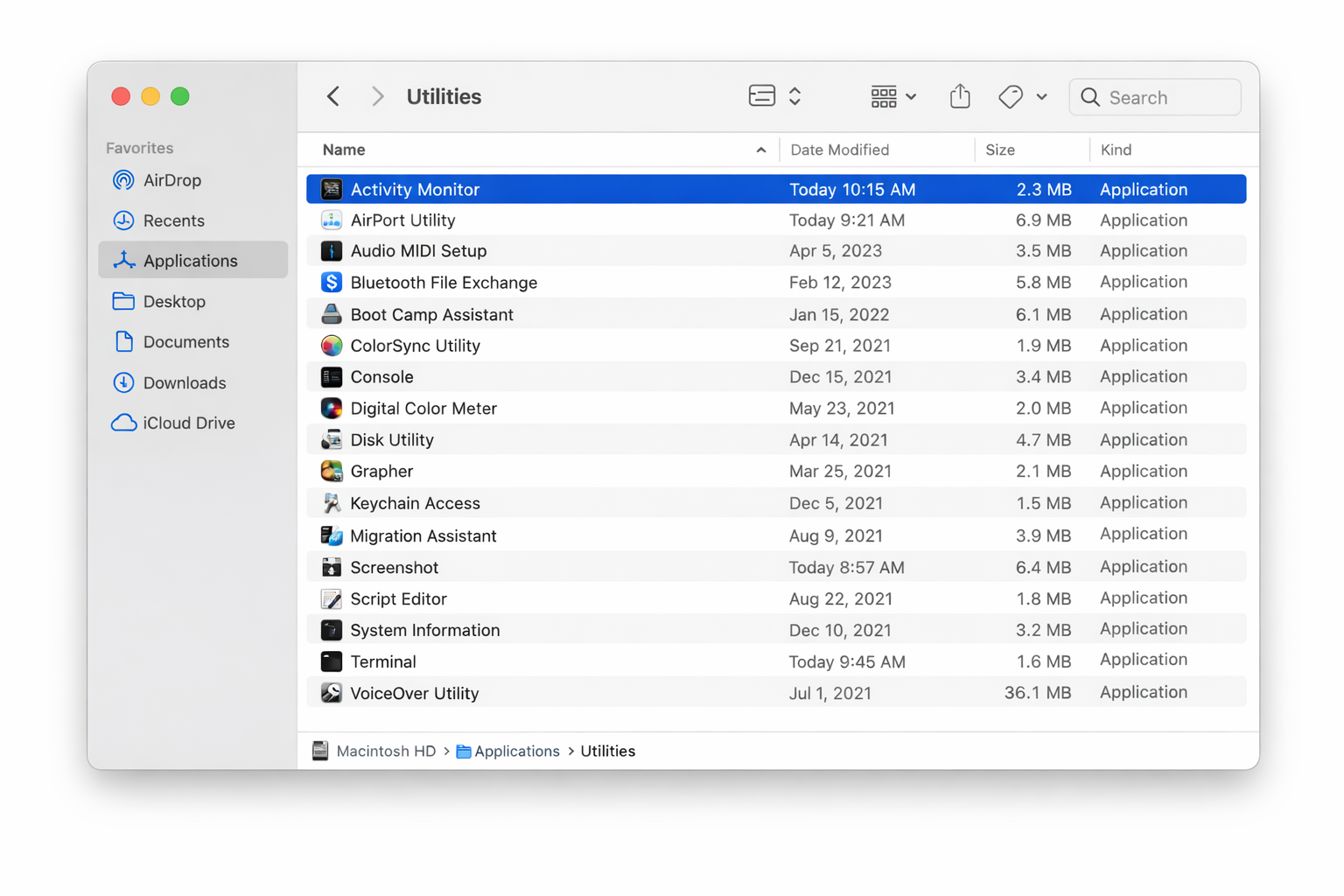Click the Terminal app icon
1344x896 pixels.
pos(331,661)
